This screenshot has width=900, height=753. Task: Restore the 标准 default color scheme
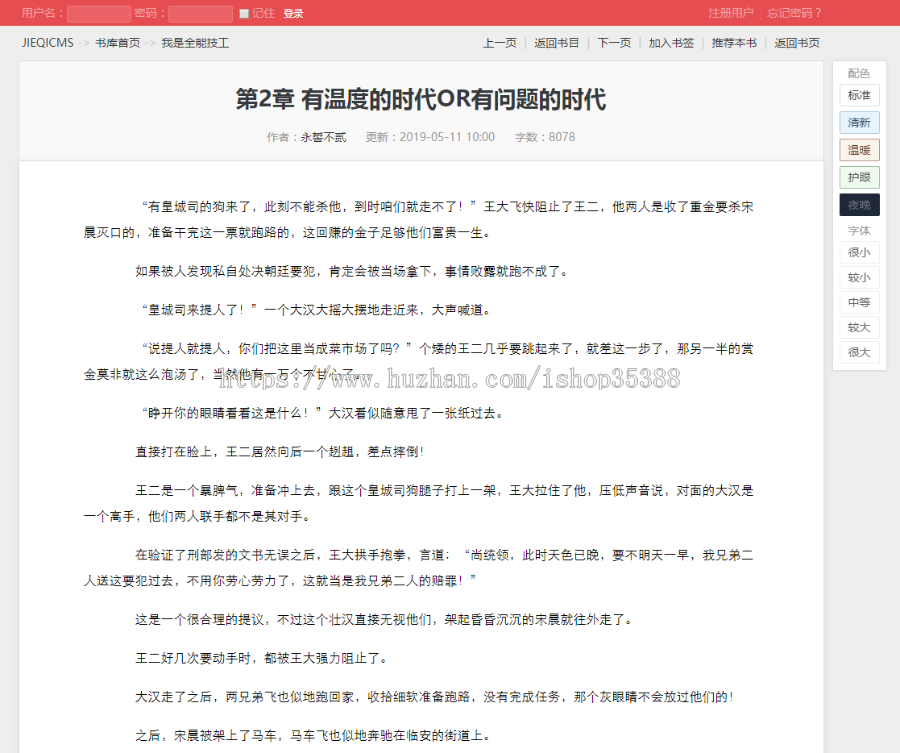click(x=858, y=94)
